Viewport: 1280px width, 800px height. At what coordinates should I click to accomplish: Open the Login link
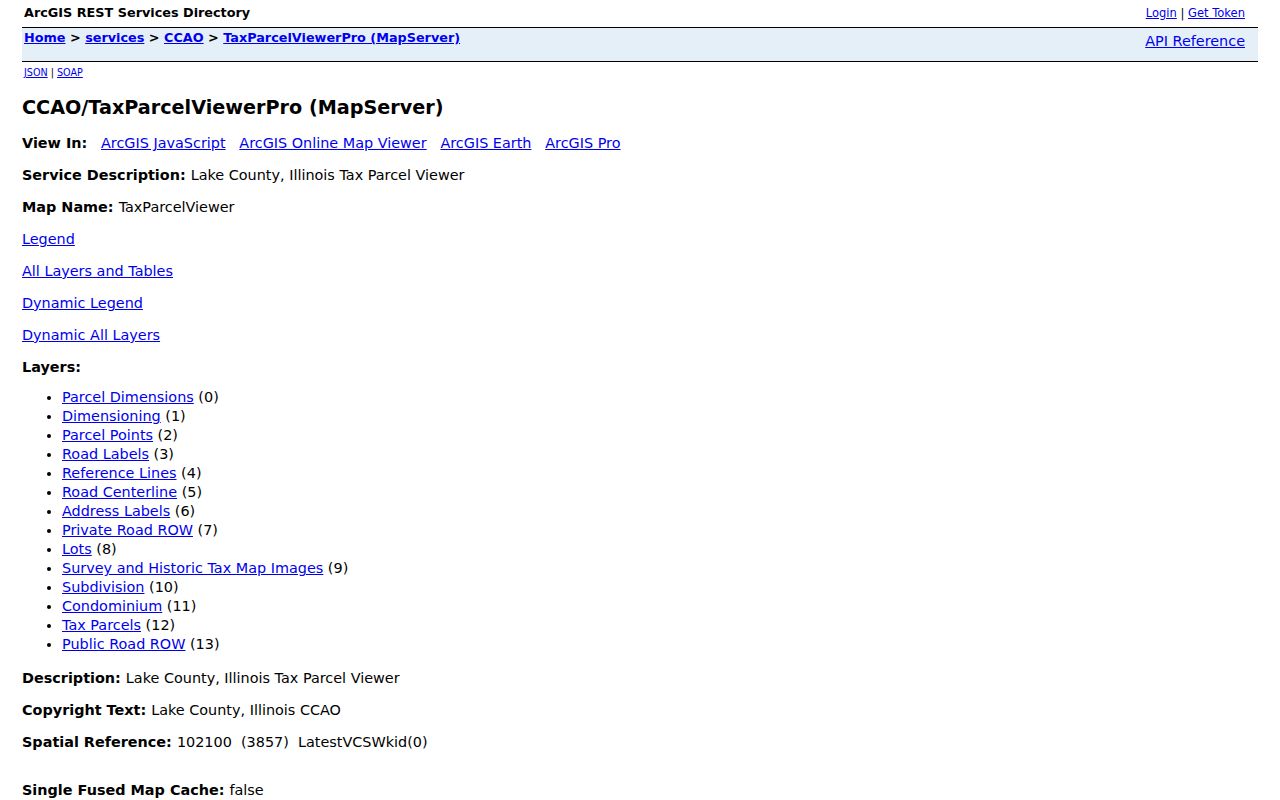pyautogui.click(x=1161, y=13)
